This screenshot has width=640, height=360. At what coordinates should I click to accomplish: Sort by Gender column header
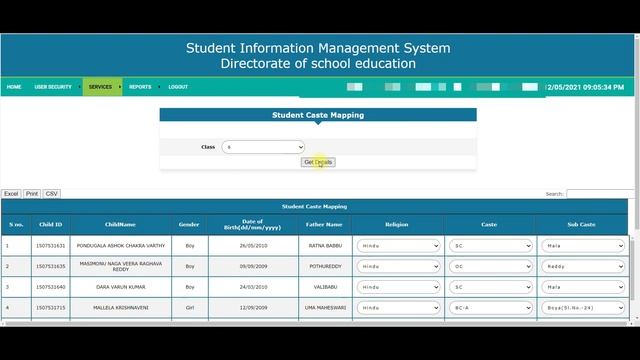189,224
